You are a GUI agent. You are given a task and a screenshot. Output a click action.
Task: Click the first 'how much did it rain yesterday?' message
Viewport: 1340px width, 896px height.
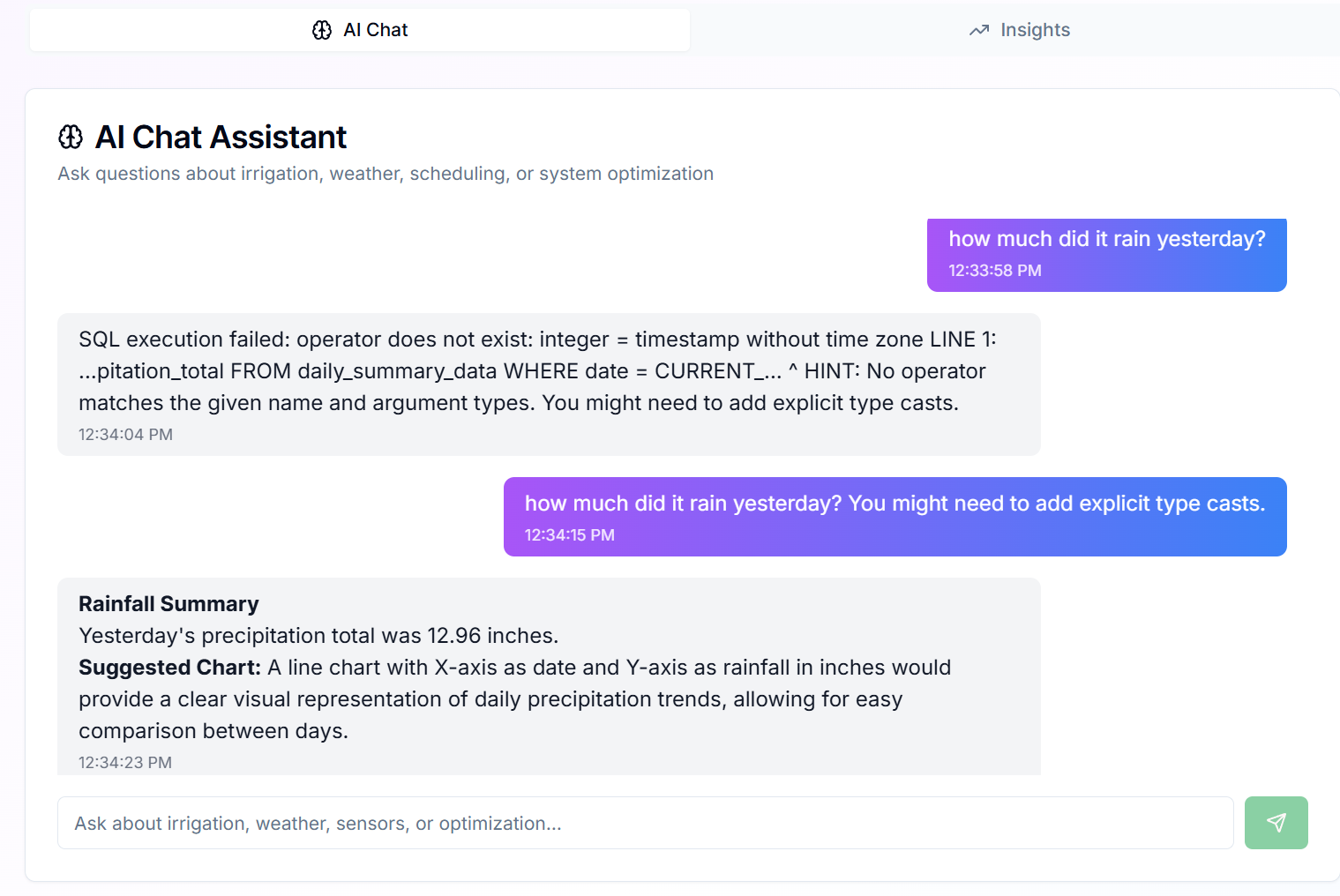point(1107,255)
